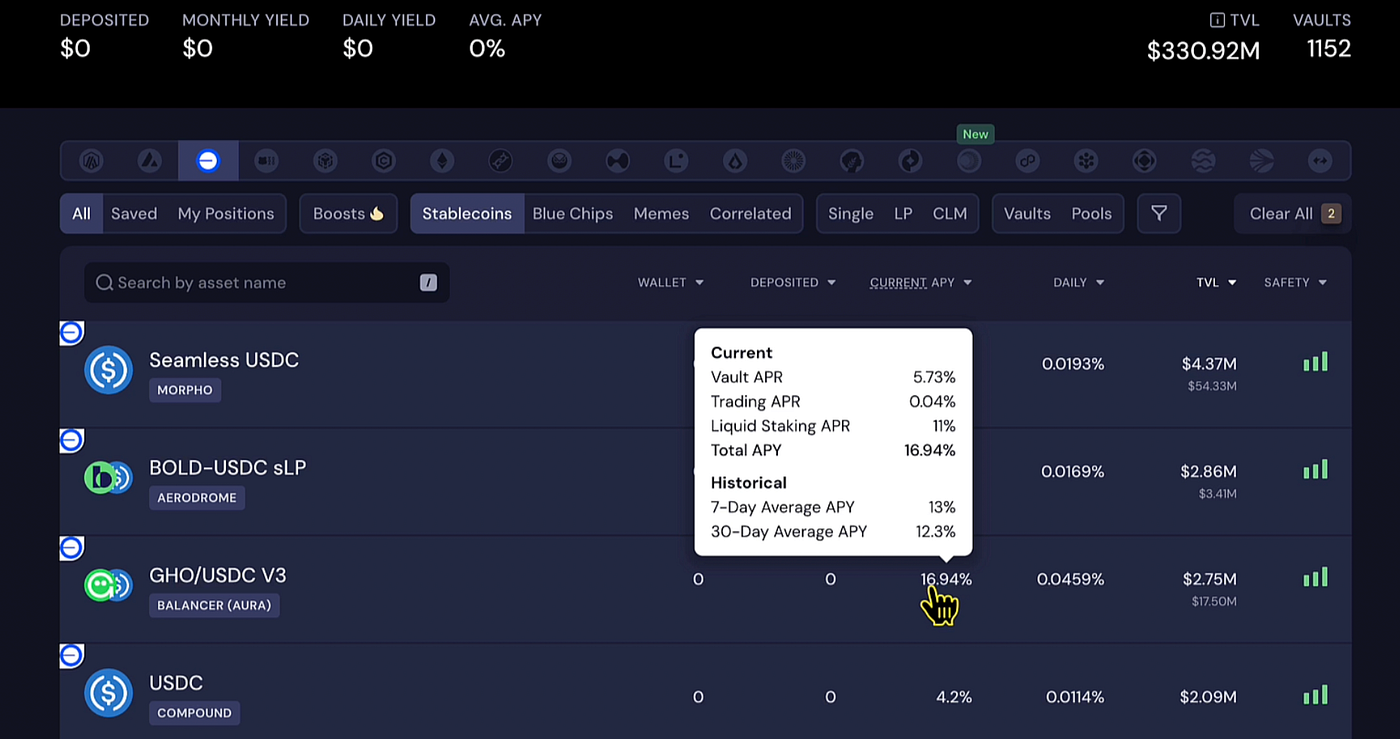Click the highlighted Base chain icon

pos(208,160)
